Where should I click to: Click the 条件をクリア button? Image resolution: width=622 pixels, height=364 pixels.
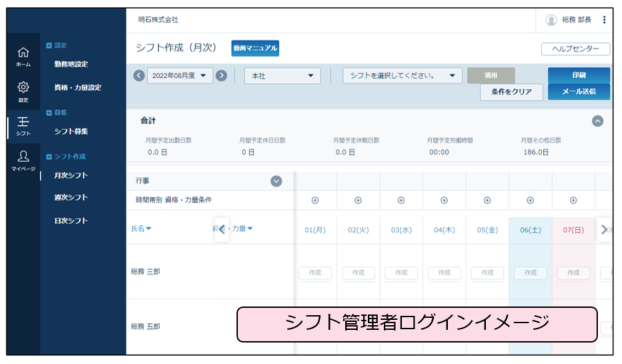(x=511, y=92)
